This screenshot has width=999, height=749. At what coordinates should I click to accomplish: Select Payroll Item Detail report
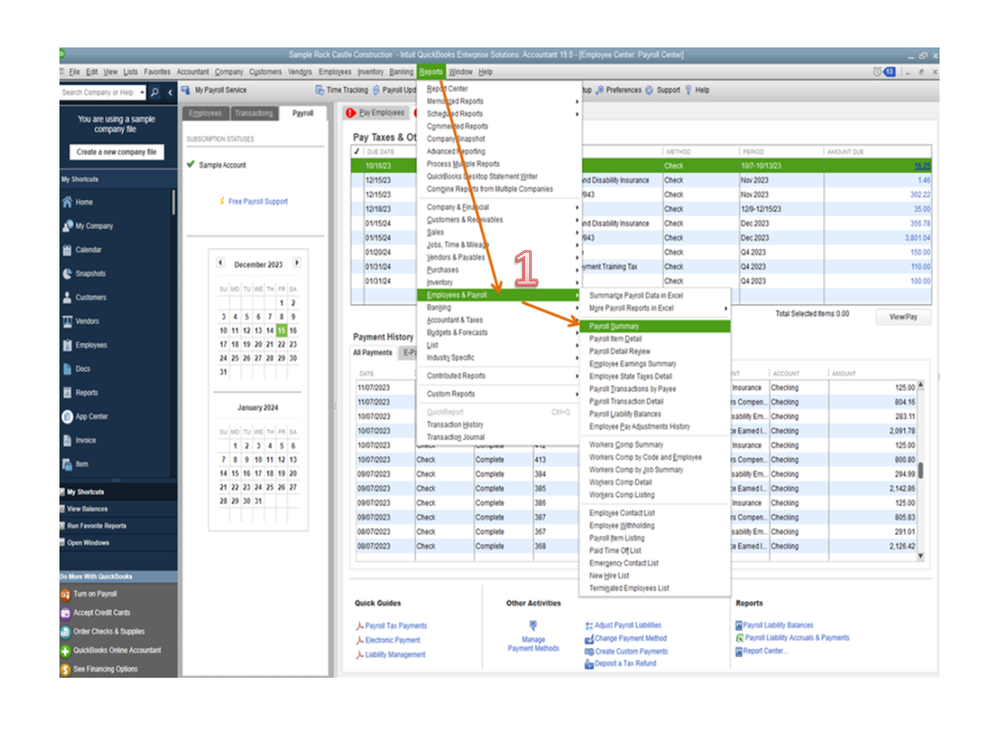[x=655, y=339]
